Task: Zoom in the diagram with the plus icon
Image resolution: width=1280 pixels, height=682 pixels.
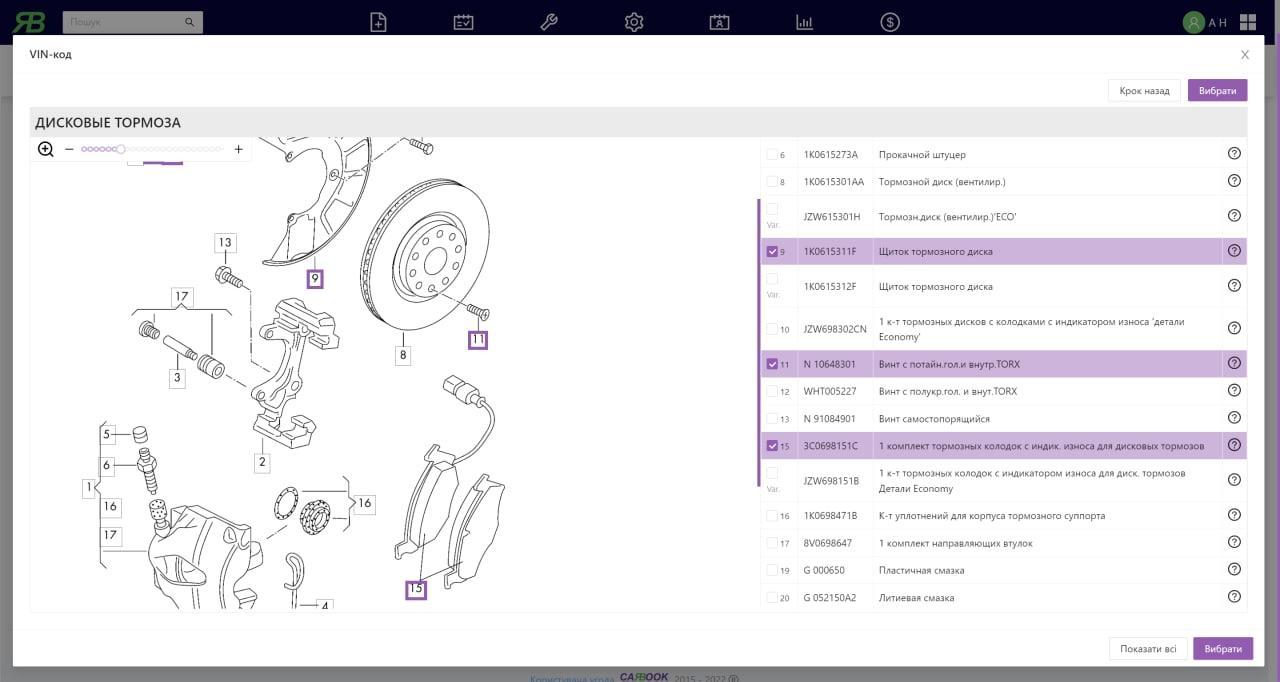Action: tap(238, 150)
